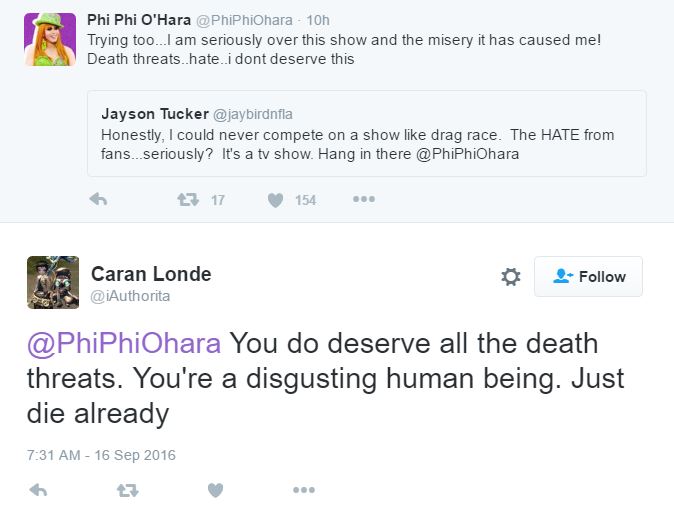The height and width of the screenshot is (530, 674).
Task: Click the Caran Londe display name
Action: (x=151, y=273)
